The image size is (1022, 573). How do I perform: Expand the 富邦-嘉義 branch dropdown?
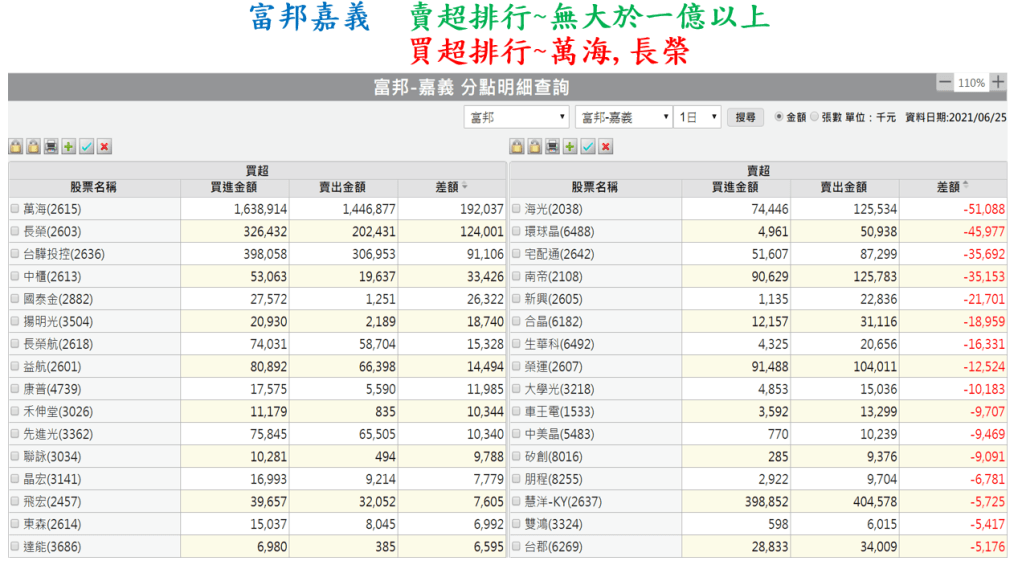623,117
